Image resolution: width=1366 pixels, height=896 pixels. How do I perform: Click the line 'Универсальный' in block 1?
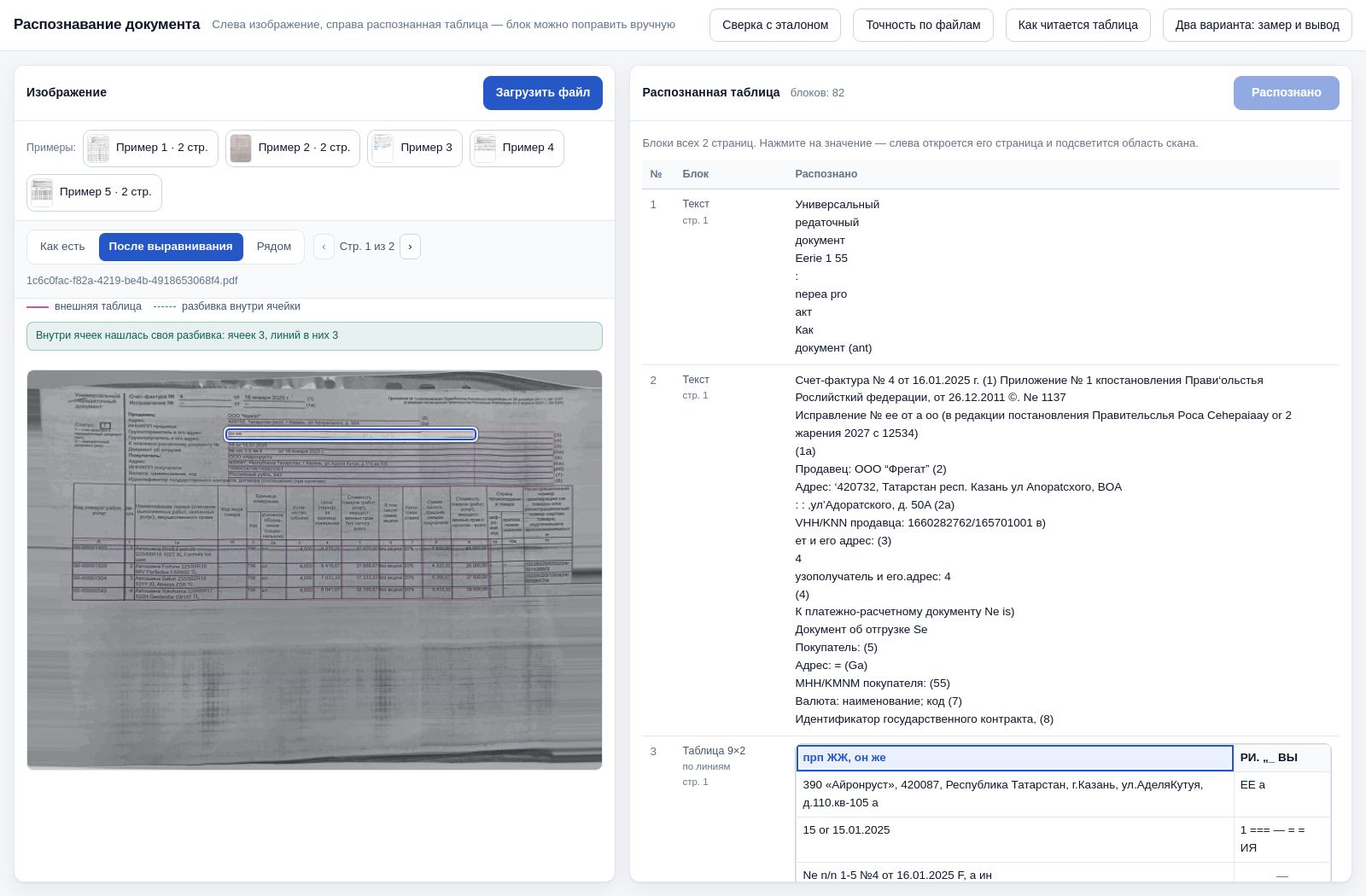tap(837, 205)
